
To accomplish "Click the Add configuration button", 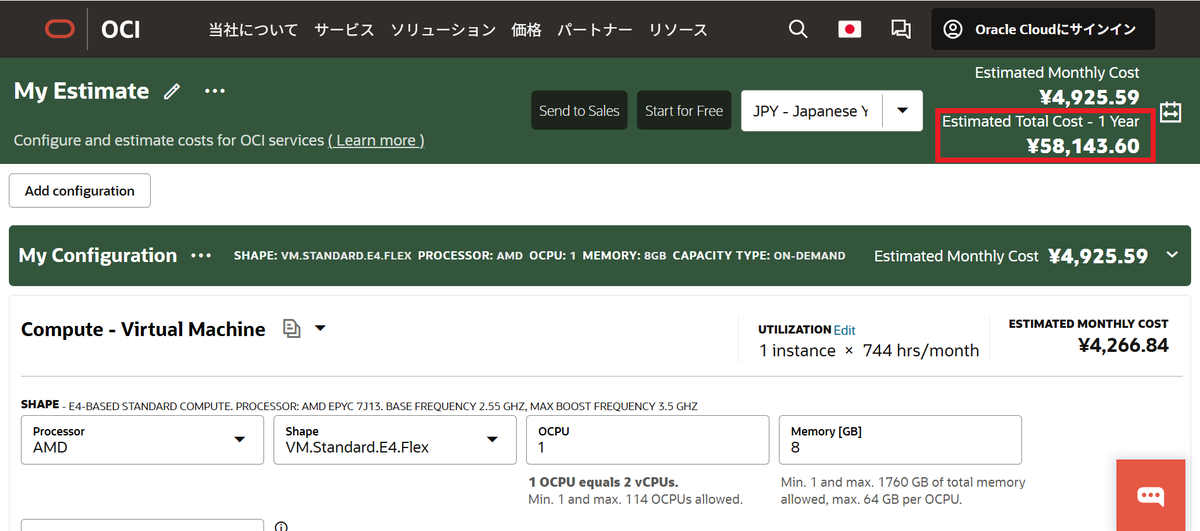I will pos(80,191).
